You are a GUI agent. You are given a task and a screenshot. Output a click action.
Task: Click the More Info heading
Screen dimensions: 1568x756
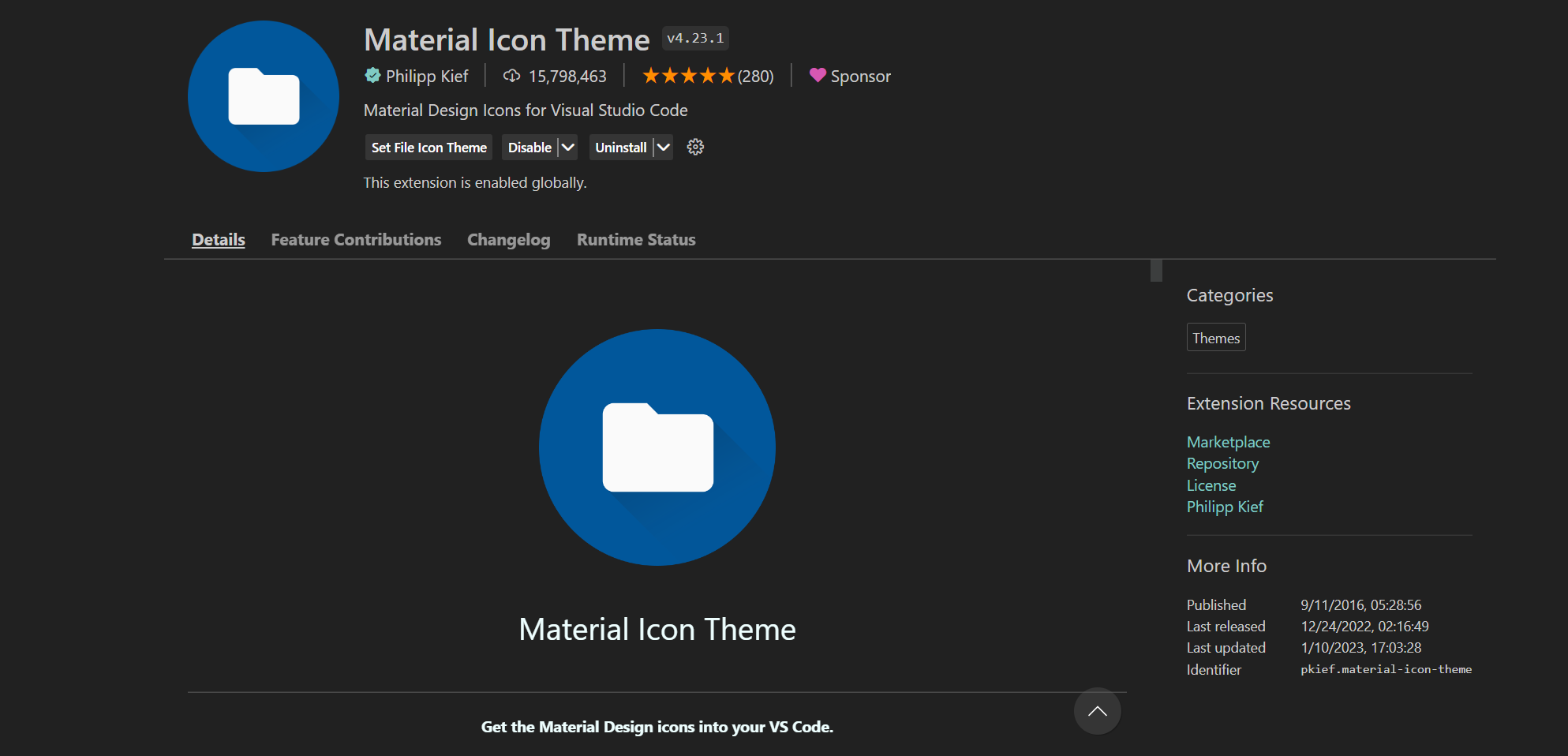1226,566
